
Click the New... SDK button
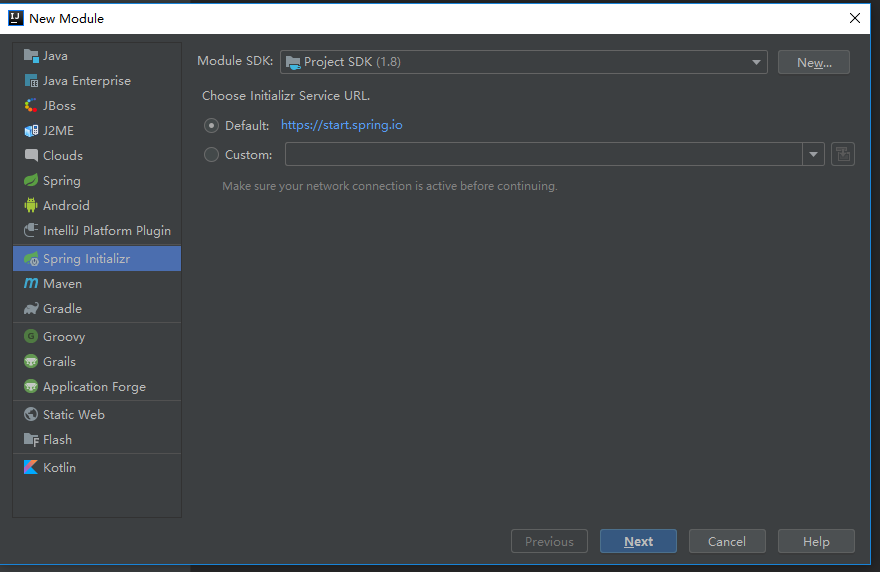coord(814,62)
